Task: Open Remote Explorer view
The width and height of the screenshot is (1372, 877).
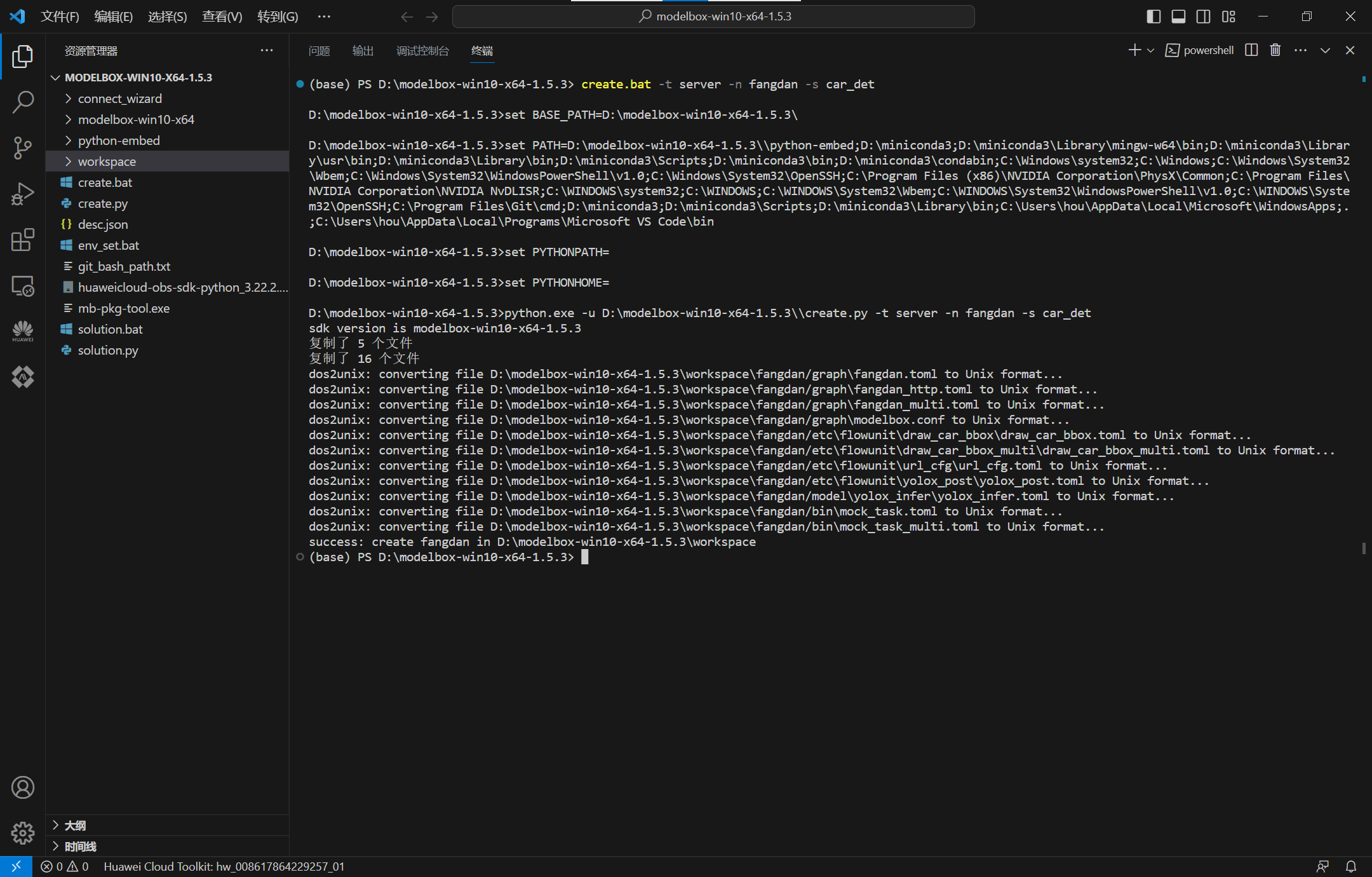Action: [23, 286]
